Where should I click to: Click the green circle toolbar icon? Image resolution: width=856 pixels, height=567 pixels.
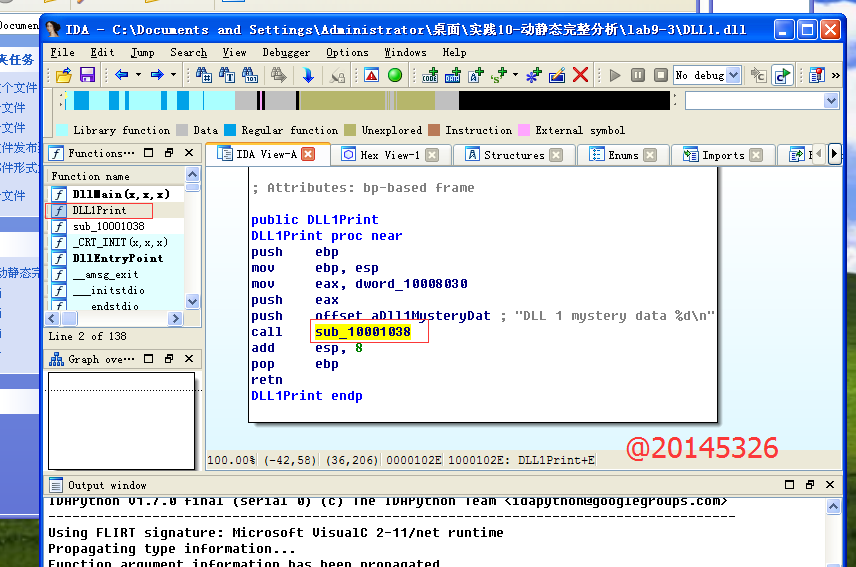pos(395,75)
